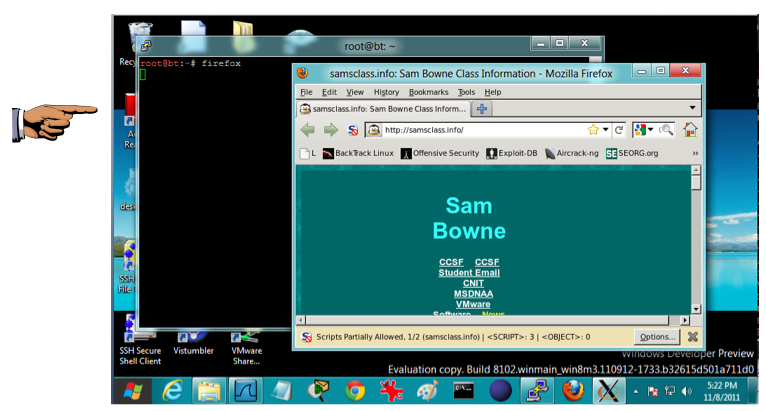Open the list all tabs dropdown
This screenshot has height=411, width=766.
692,108
